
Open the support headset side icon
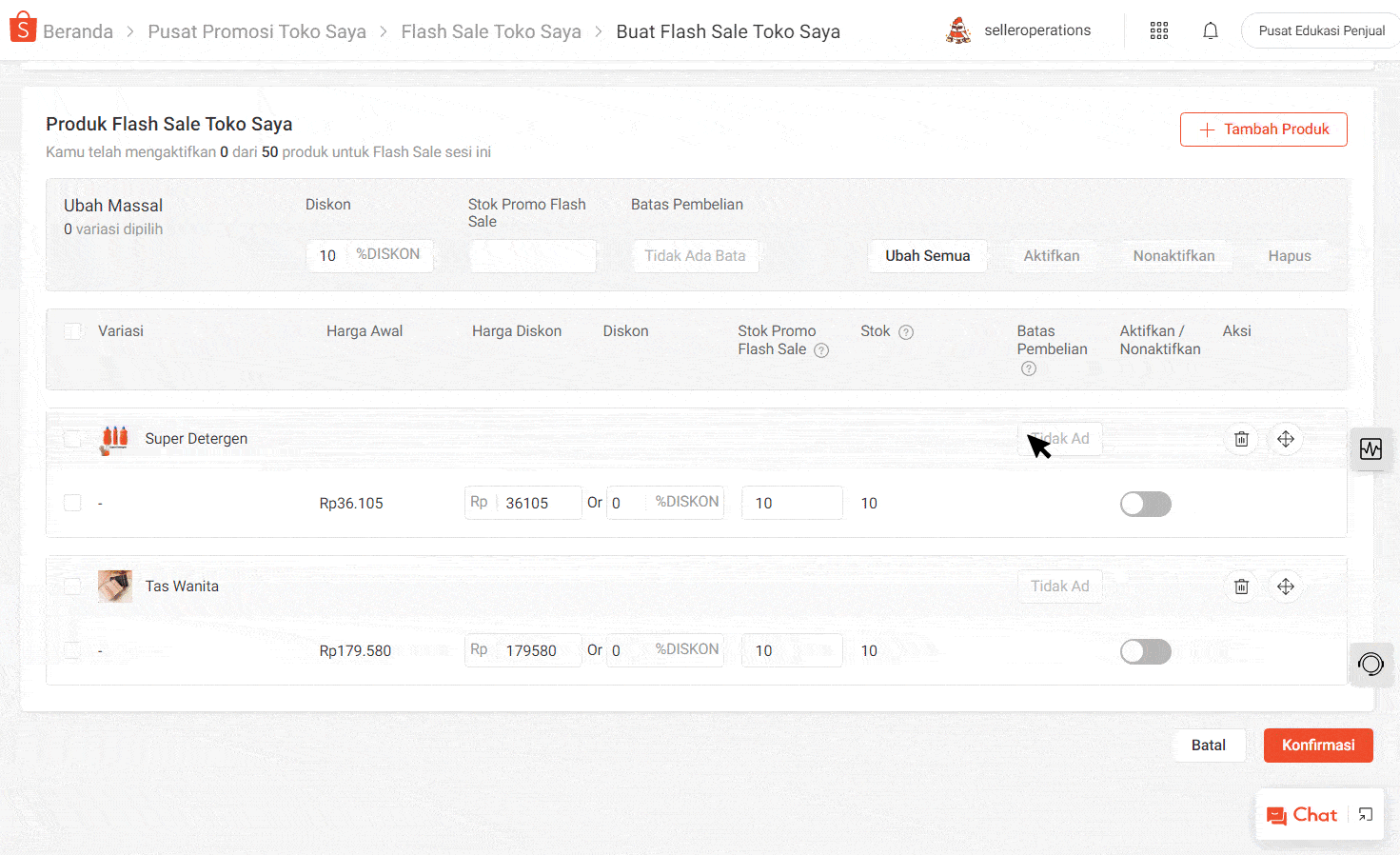(x=1370, y=664)
